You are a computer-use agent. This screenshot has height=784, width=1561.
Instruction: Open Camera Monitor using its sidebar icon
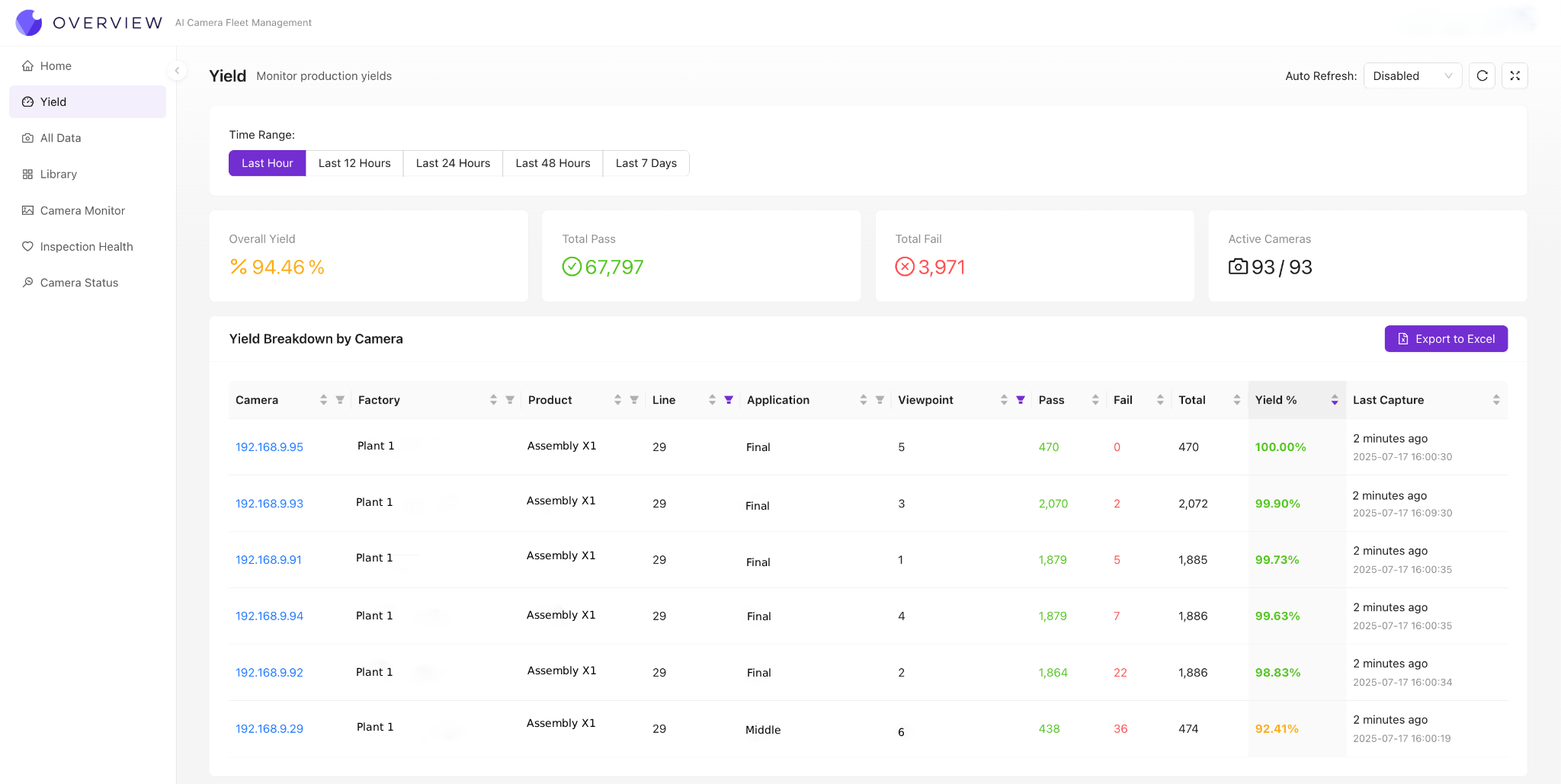point(27,210)
